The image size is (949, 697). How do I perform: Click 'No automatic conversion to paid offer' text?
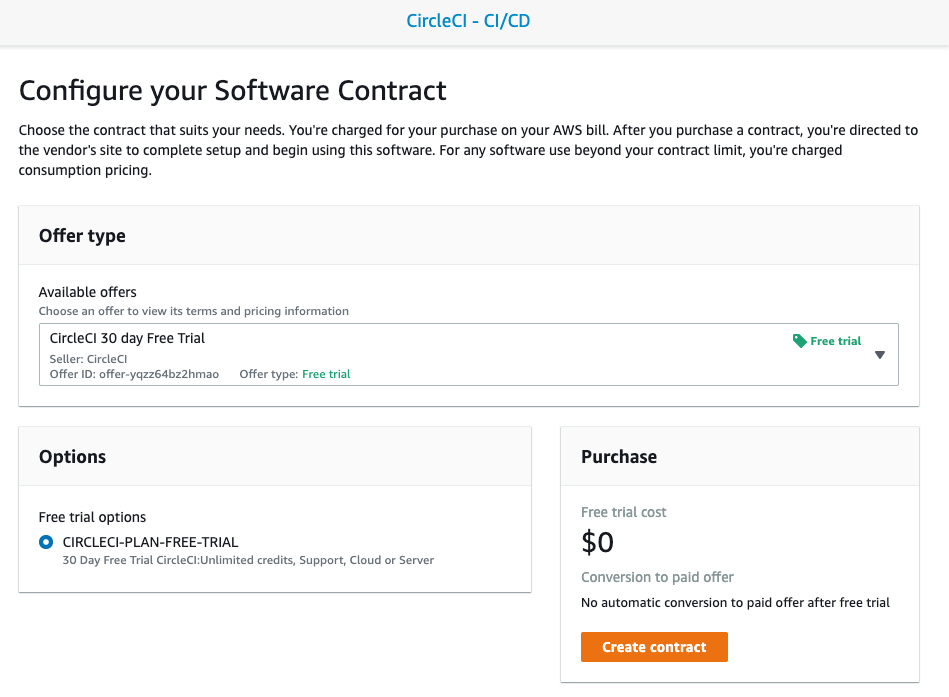735,603
